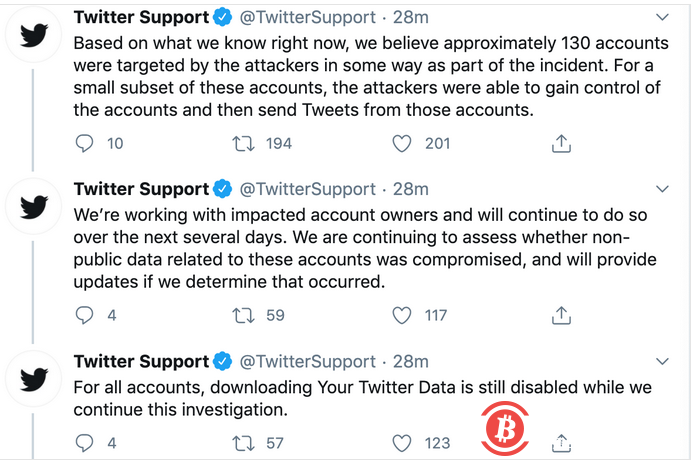Click the 28m timestamp on third tweet
This screenshot has width=699, height=468.
[409, 361]
